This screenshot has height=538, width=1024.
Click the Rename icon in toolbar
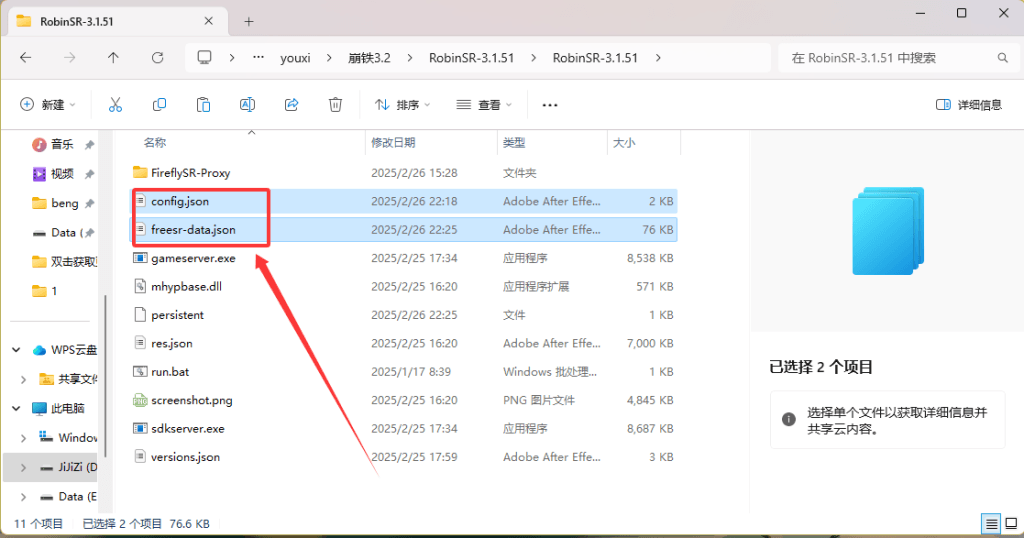click(247, 105)
